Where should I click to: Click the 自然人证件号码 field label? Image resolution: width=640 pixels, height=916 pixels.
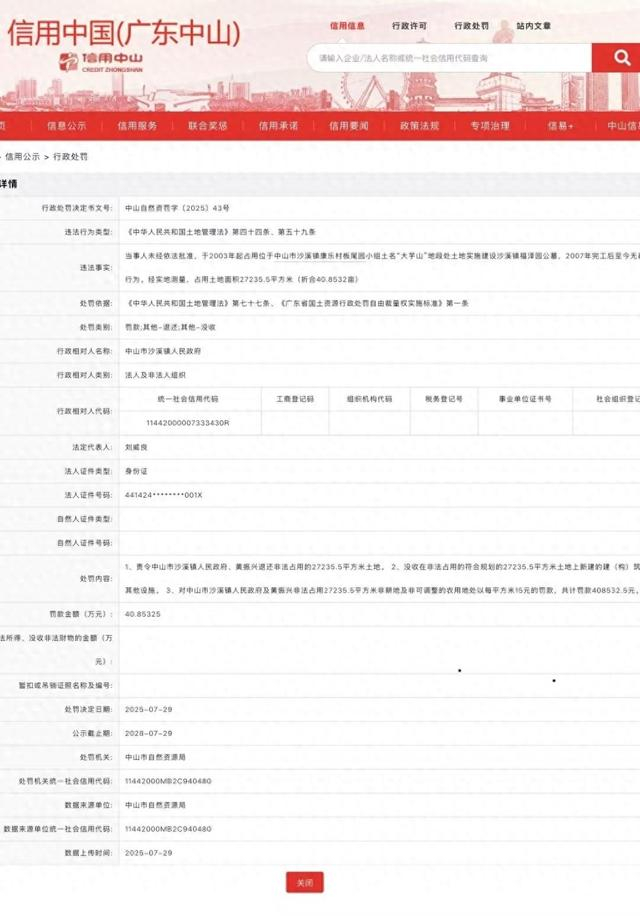85,543
